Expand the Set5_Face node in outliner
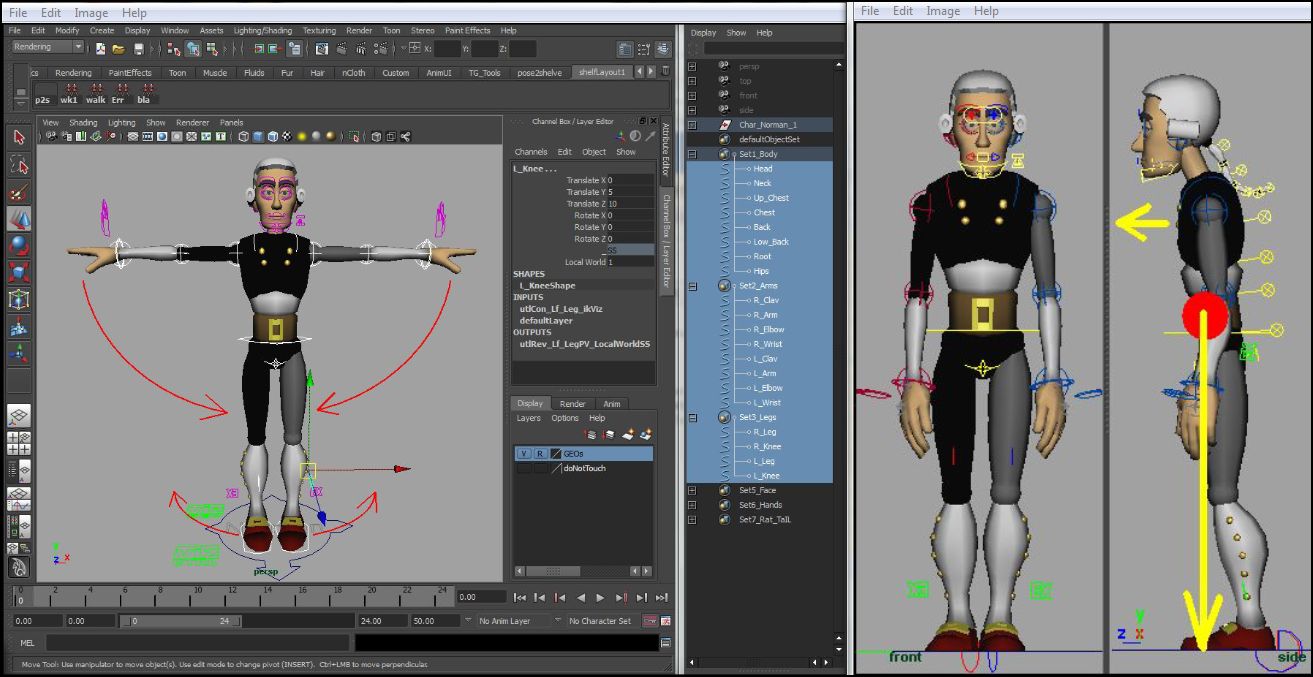The width and height of the screenshot is (1313, 677). 692,490
